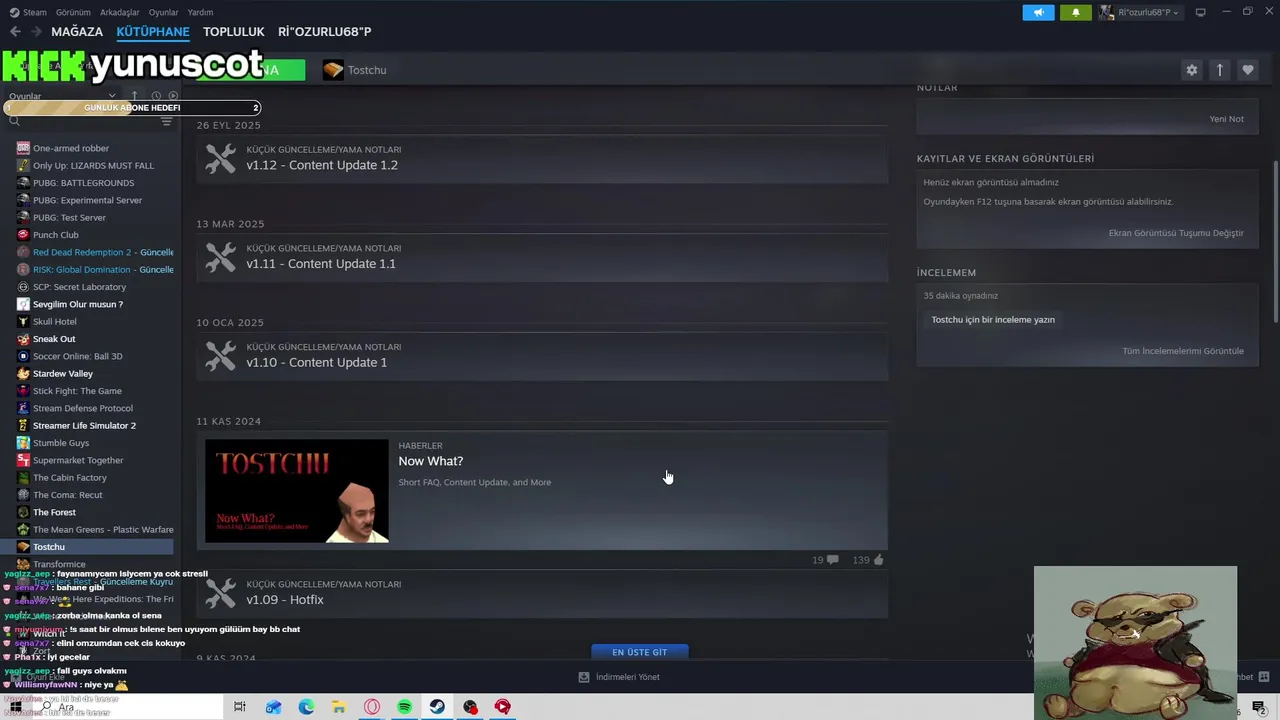
Task: Click the wrench icon for v1.11 update
Action: (220, 257)
